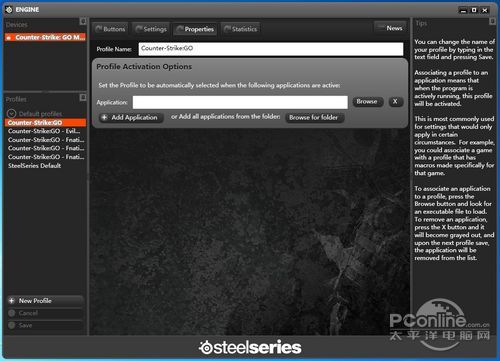Select the SteelSeries Default profile
This screenshot has height=361, width=500.
[35, 166]
